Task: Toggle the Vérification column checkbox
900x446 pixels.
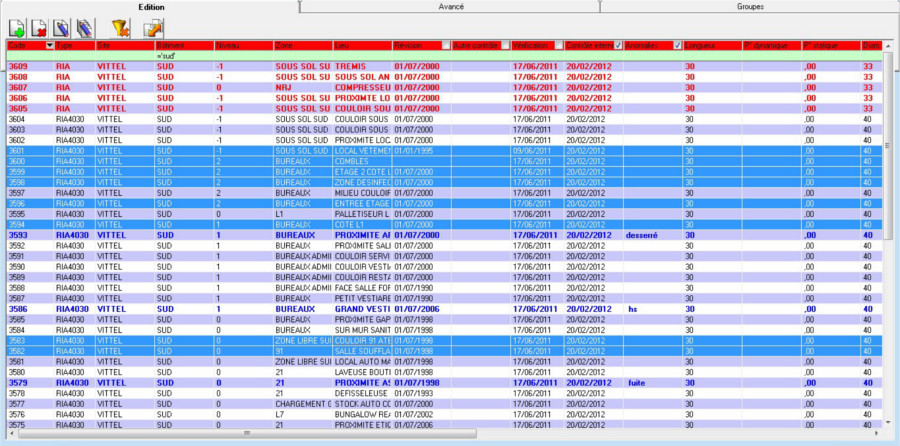Action: pyautogui.click(x=559, y=45)
